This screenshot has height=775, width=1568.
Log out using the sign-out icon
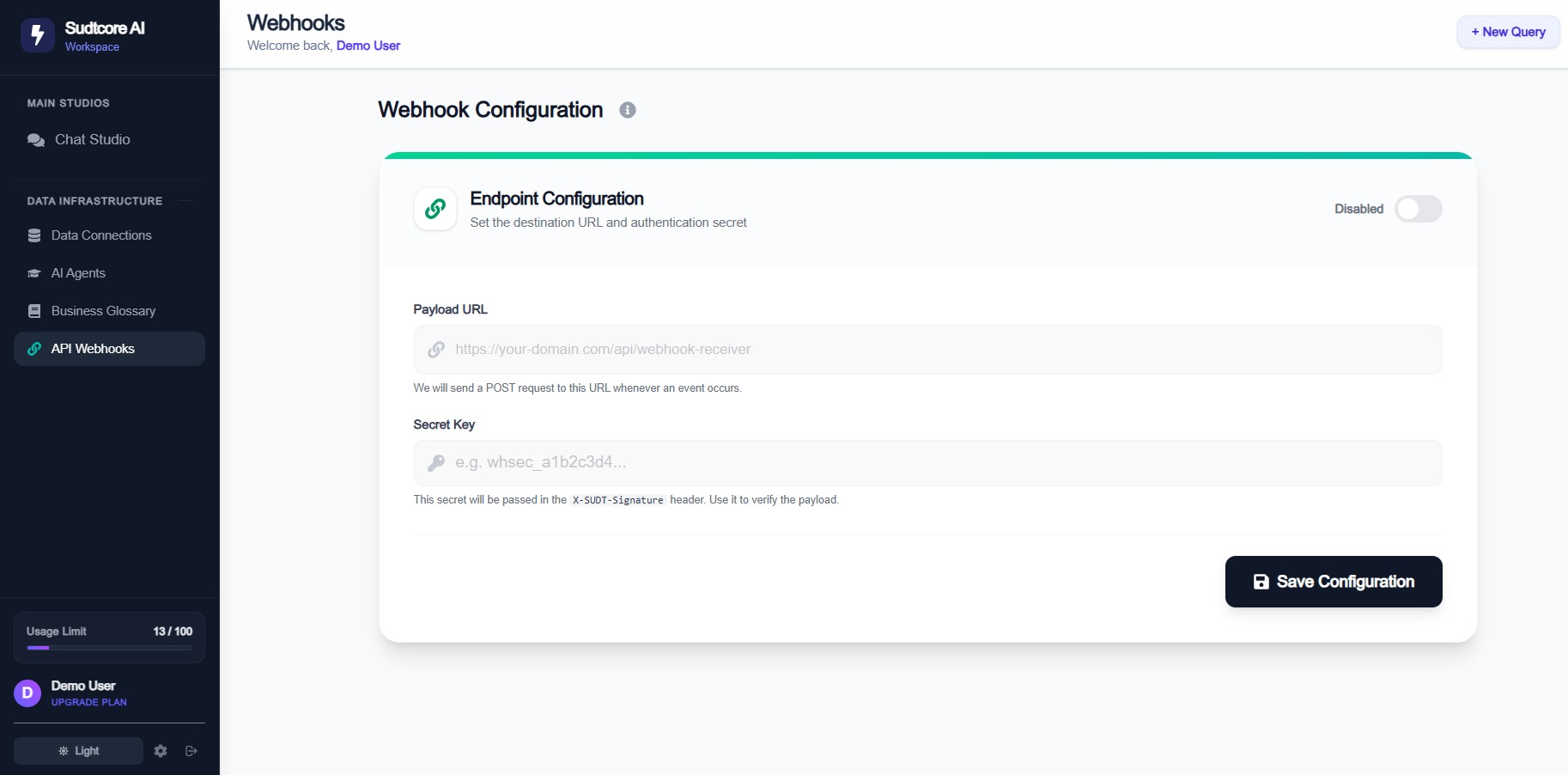(x=191, y=751)
